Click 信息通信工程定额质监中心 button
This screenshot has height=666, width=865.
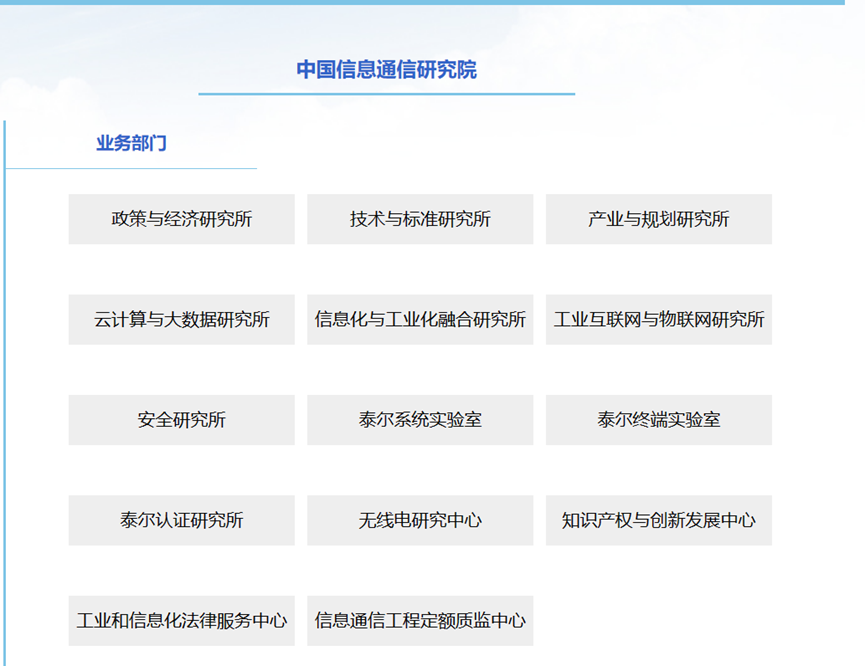tap(420, 620)
